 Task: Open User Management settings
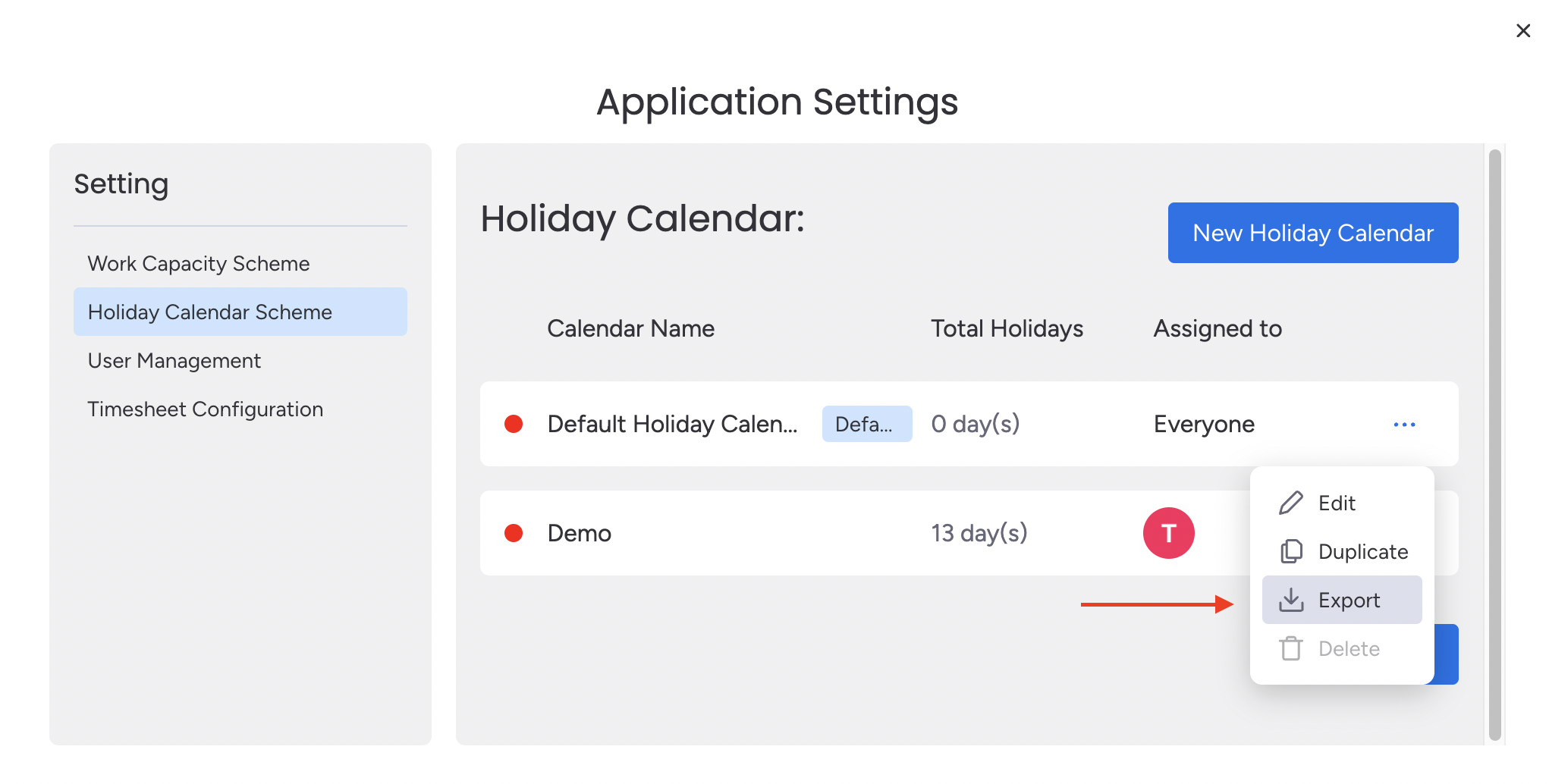point(174,360)
